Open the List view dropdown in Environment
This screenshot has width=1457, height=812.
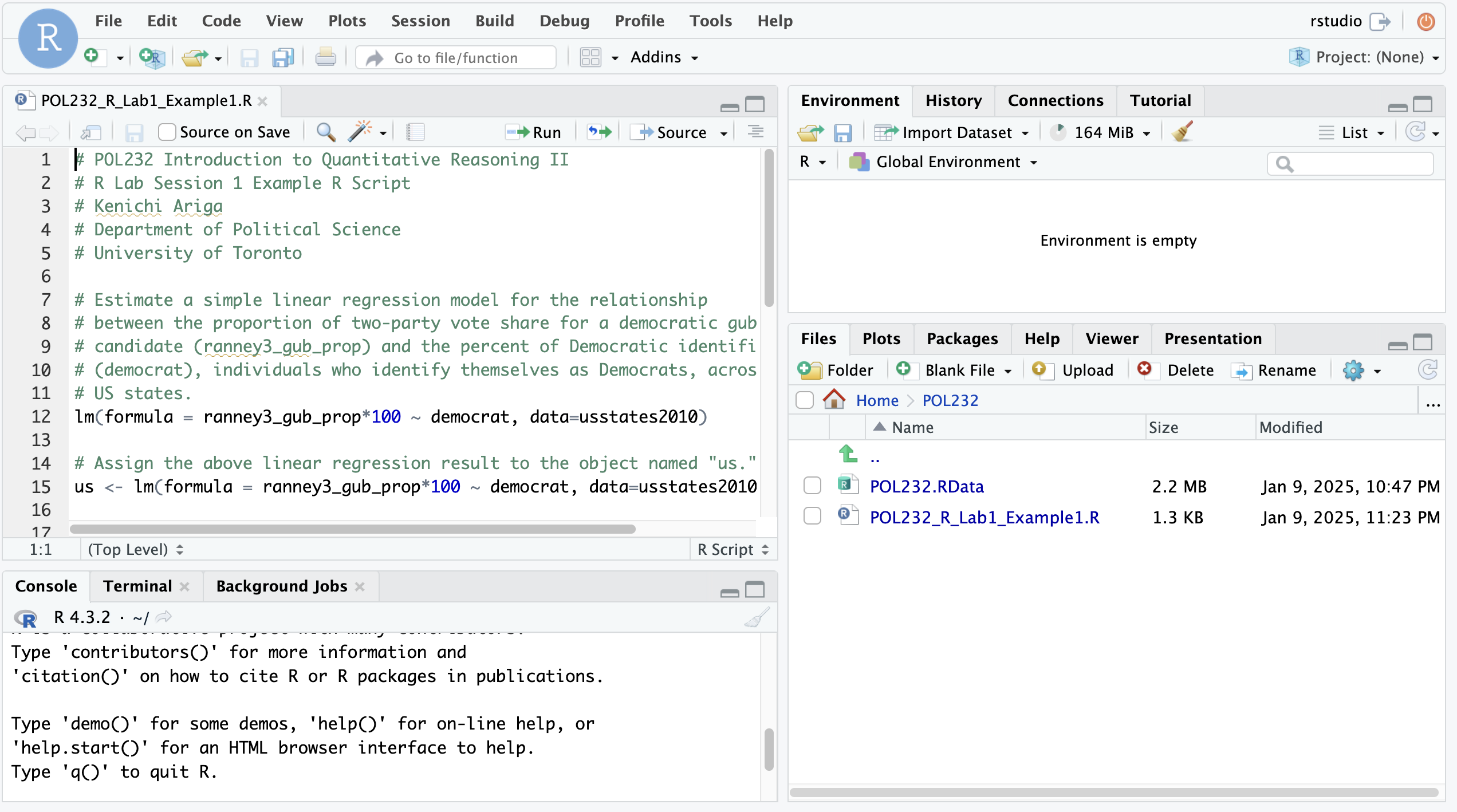[x=1352, y=133]
